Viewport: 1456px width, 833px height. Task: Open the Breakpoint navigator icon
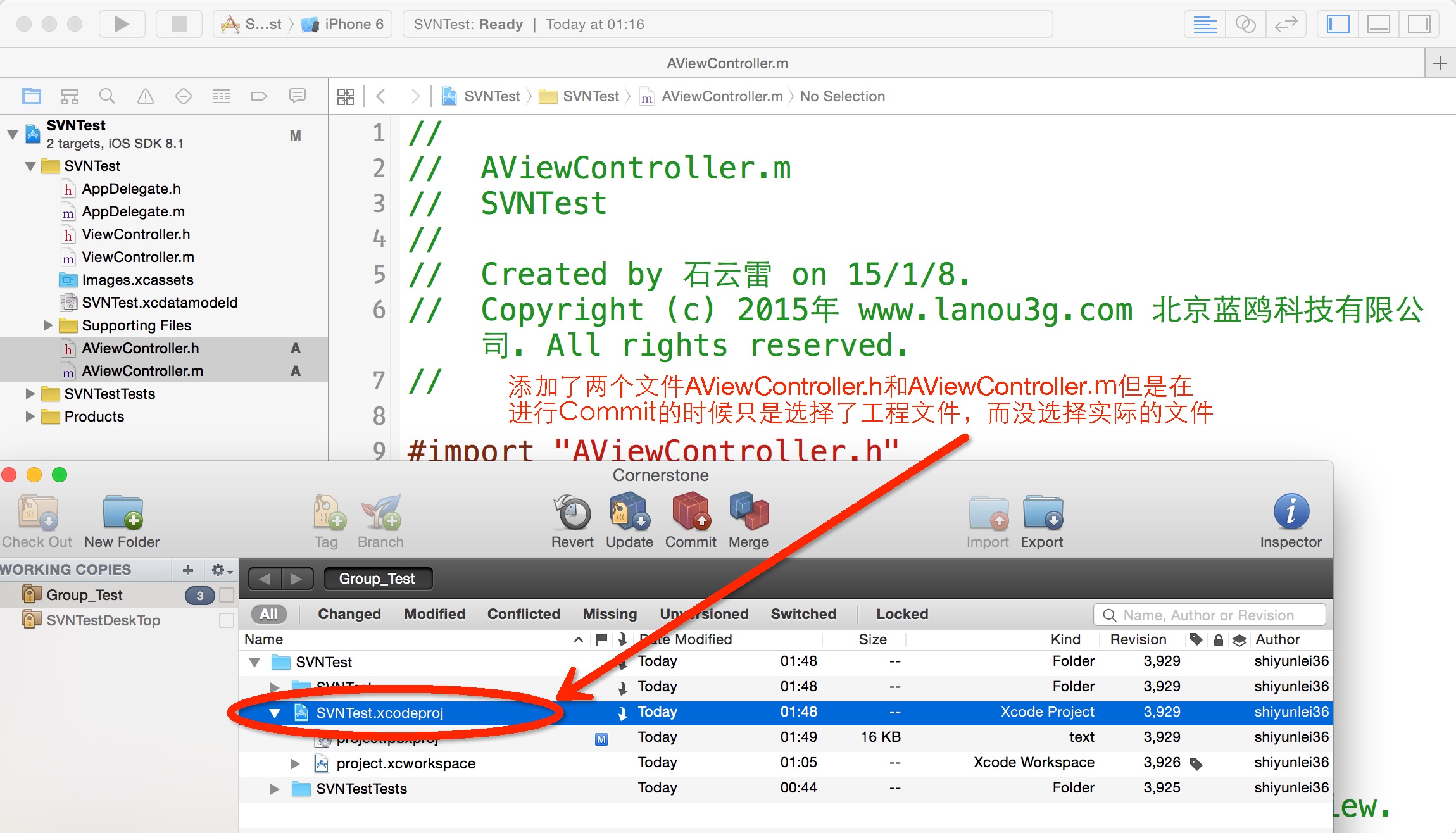pyautogui.click(x=259, y=96)
